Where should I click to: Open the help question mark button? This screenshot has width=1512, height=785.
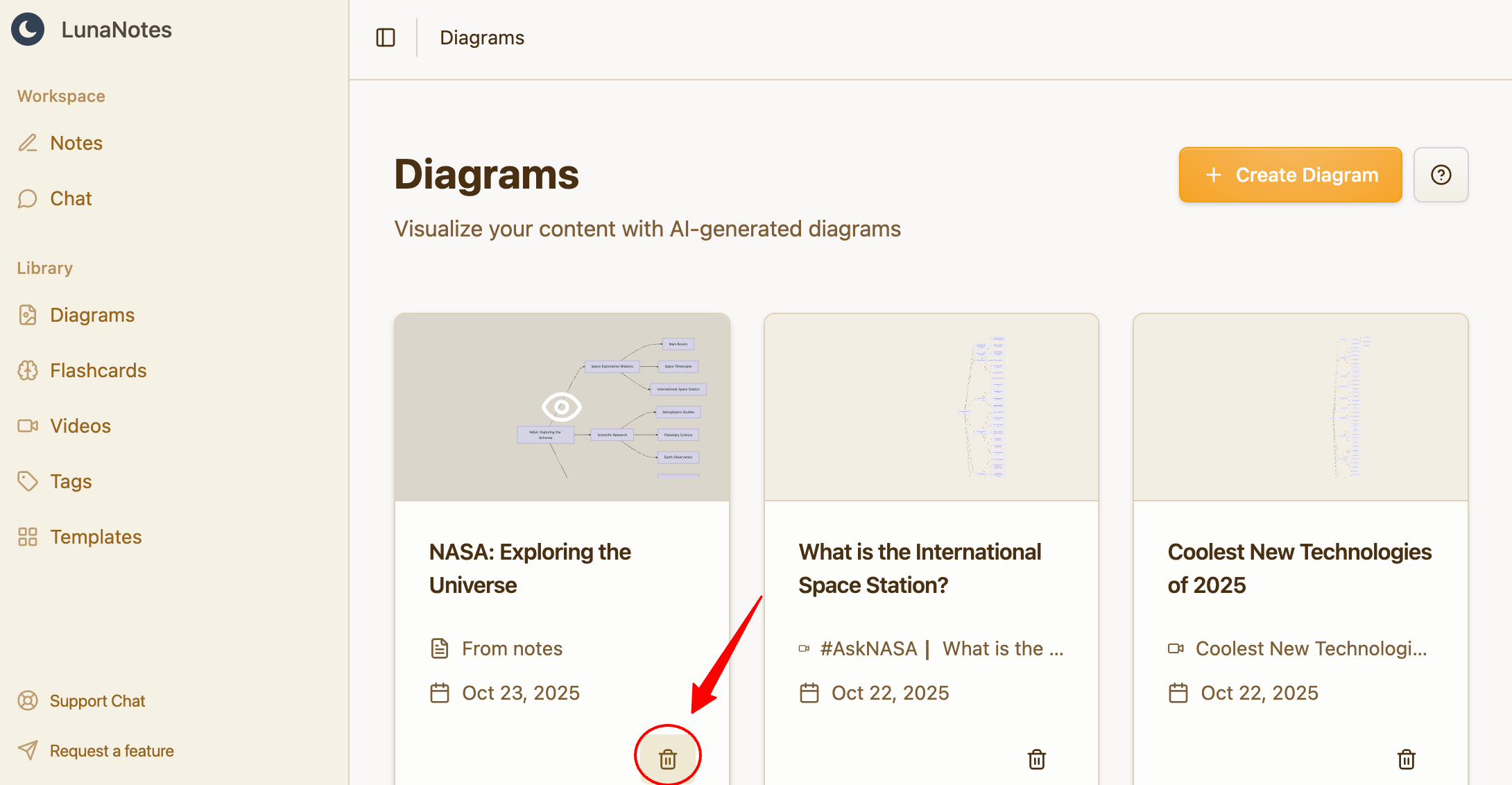(1441, 175)
